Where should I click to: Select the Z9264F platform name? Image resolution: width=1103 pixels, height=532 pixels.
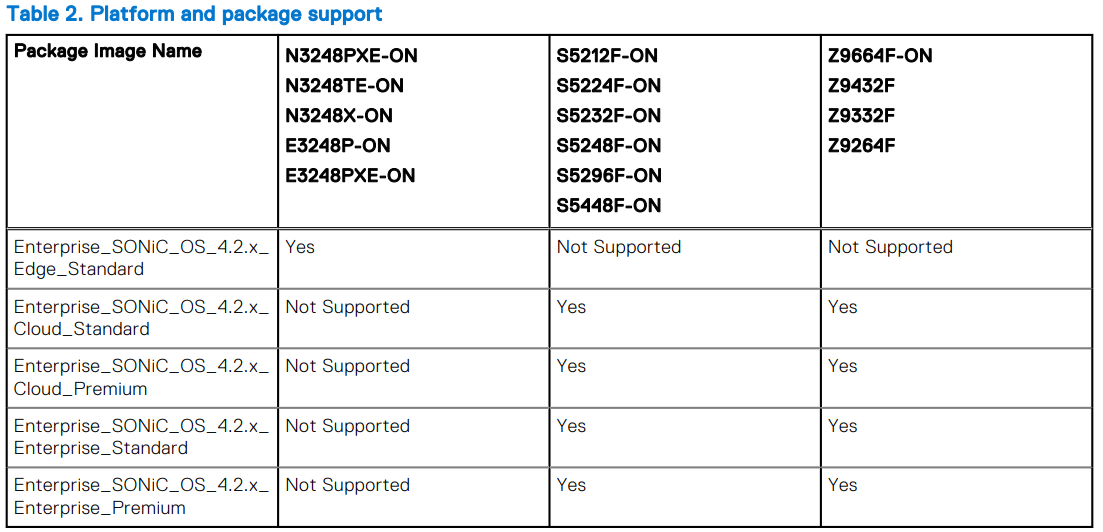tap(861, 146)
